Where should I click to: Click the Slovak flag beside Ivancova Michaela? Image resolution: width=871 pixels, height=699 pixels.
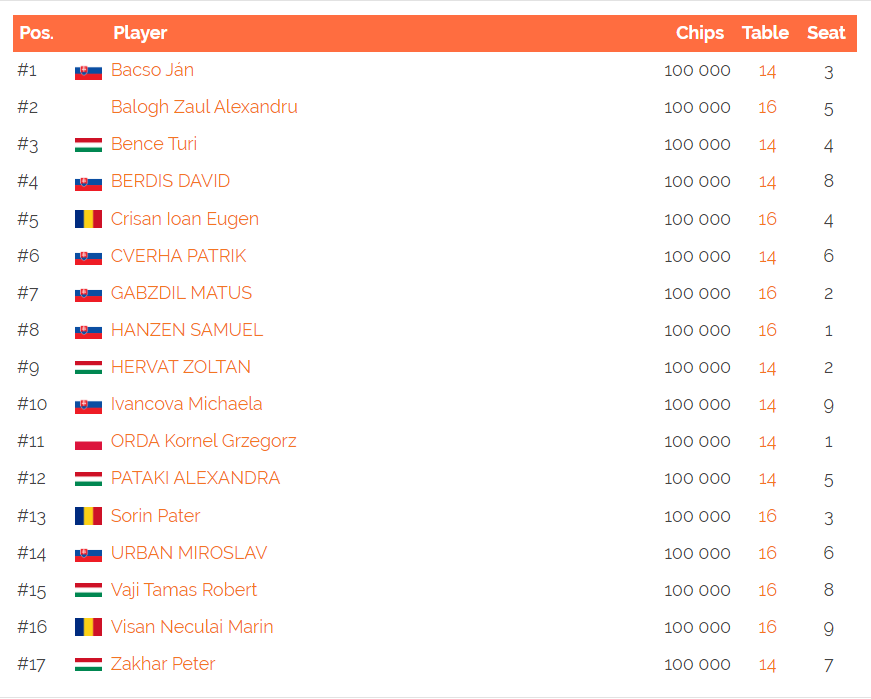(x=88, y=406)
